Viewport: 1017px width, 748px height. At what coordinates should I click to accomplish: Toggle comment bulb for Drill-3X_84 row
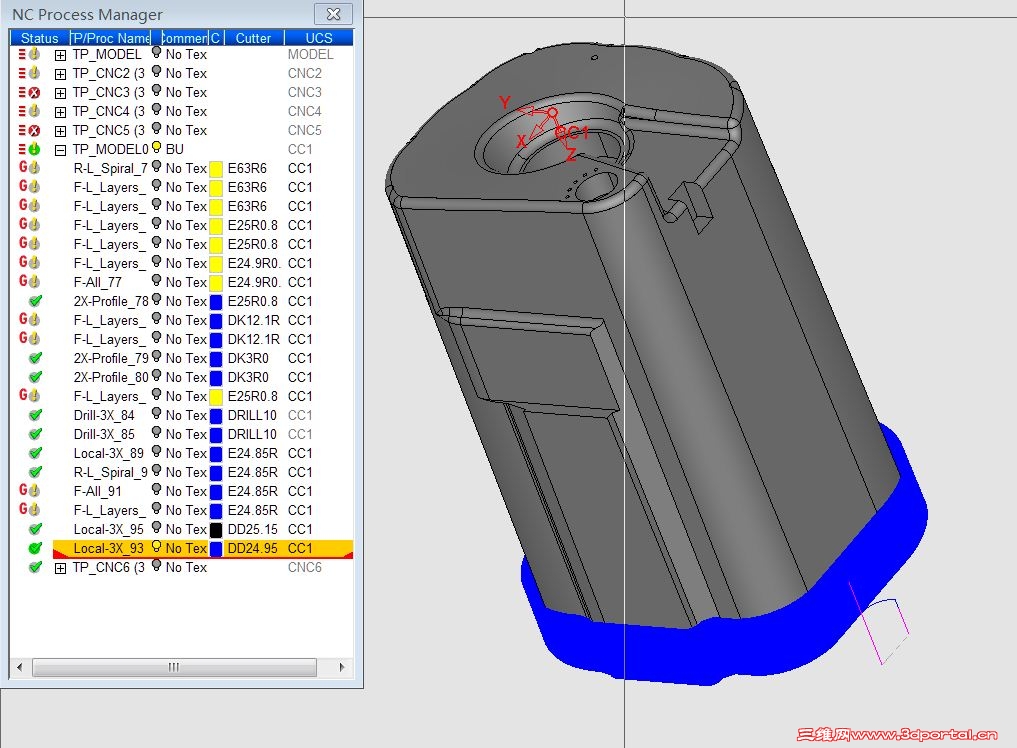point(156,413)
